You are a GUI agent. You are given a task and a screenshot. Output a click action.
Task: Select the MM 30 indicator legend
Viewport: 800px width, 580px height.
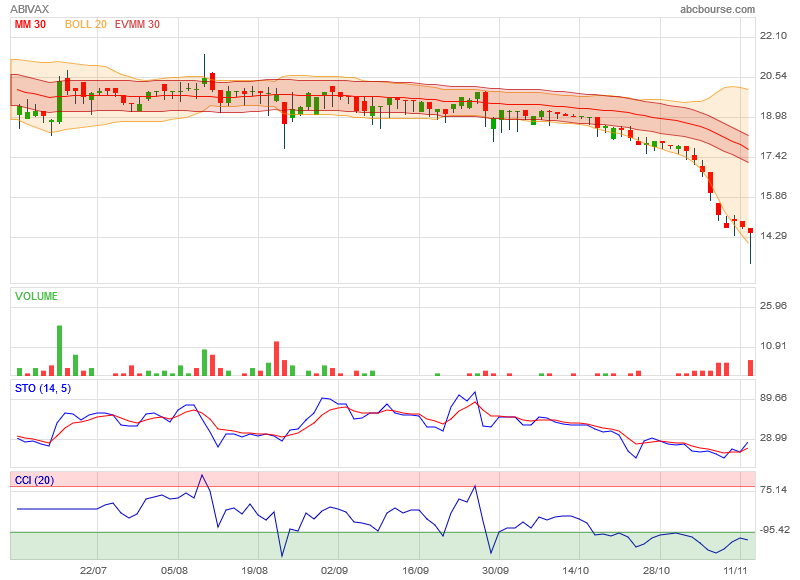(30, 24)
